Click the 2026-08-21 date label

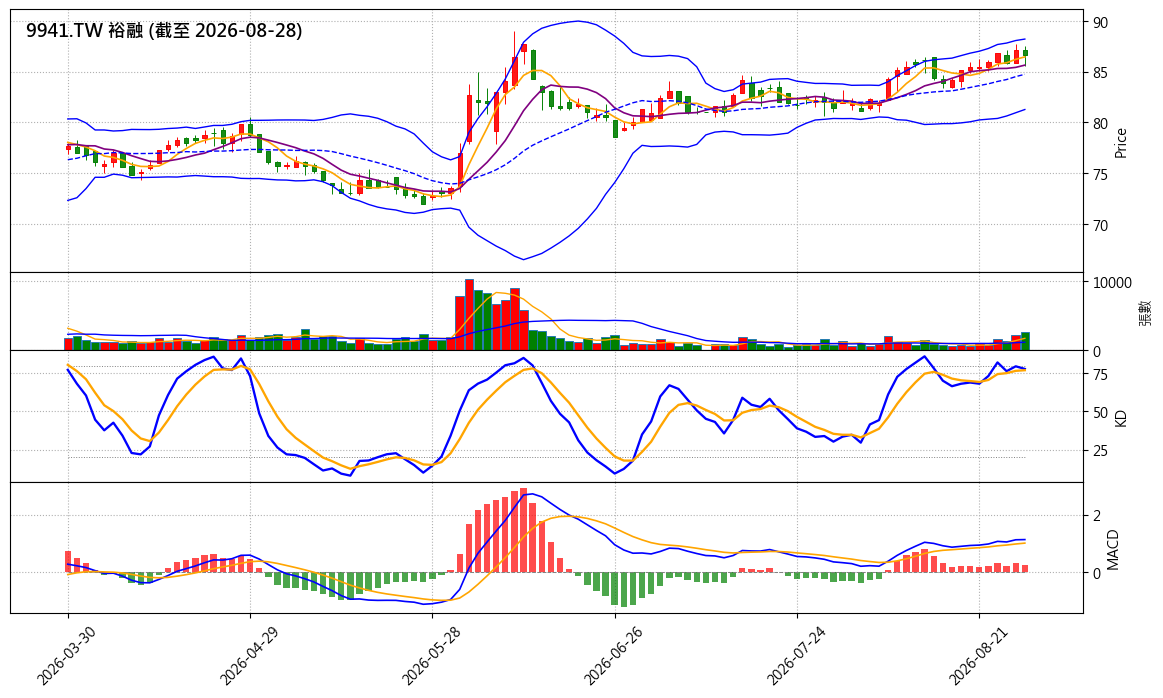pos(978,655)
